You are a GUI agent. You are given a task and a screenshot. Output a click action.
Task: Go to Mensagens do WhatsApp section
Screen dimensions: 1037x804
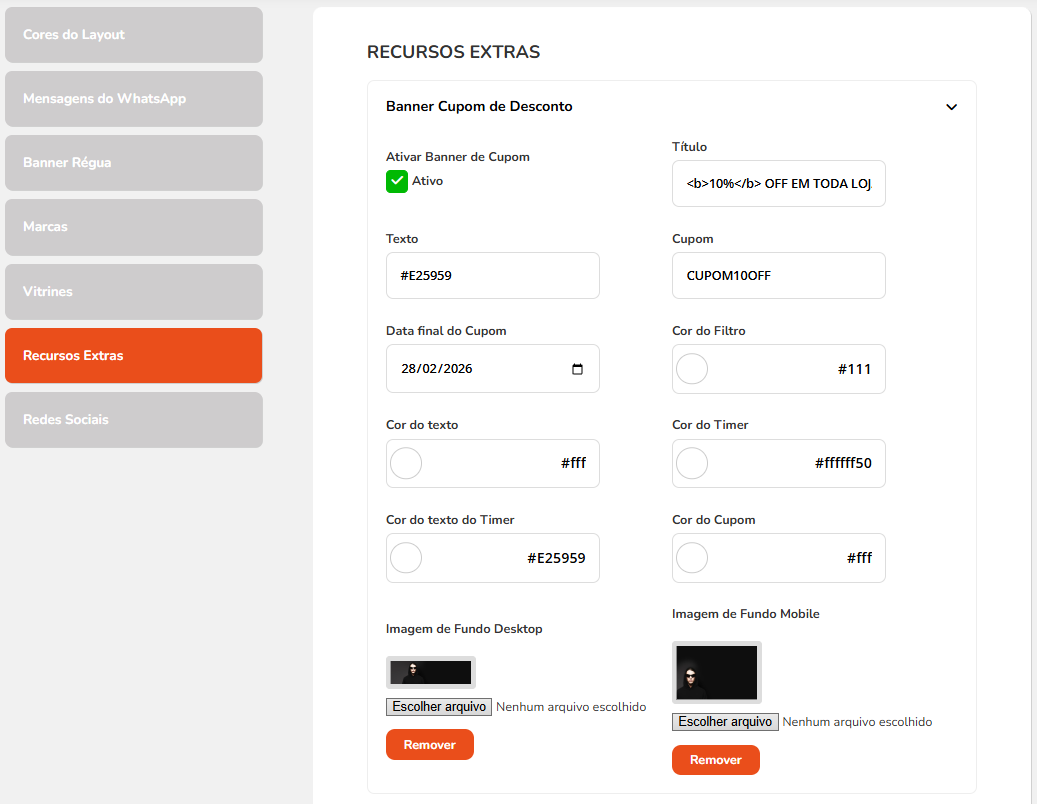[x=134, y=99]
